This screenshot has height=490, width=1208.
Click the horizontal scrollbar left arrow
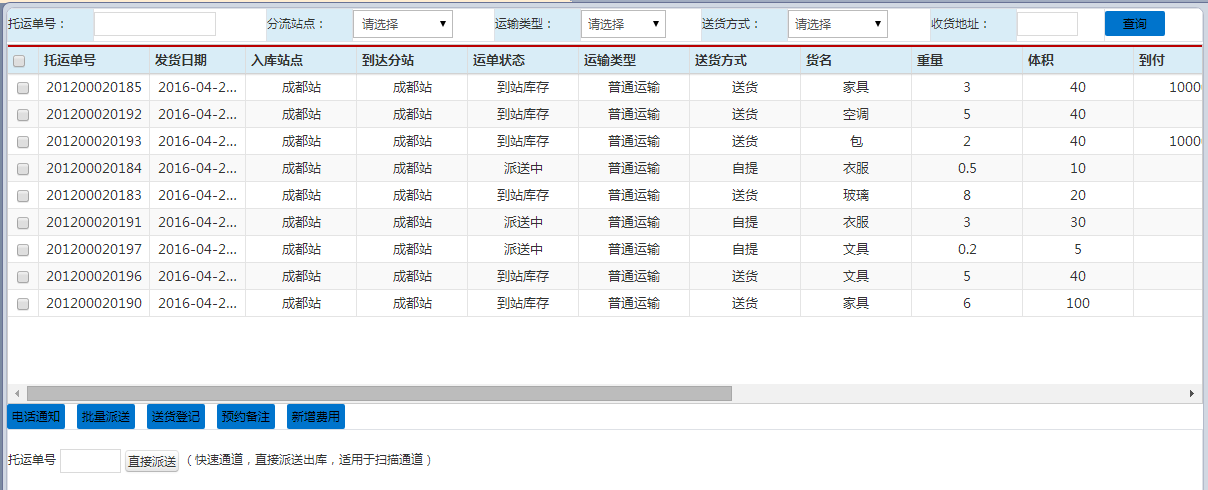point(15,394)
